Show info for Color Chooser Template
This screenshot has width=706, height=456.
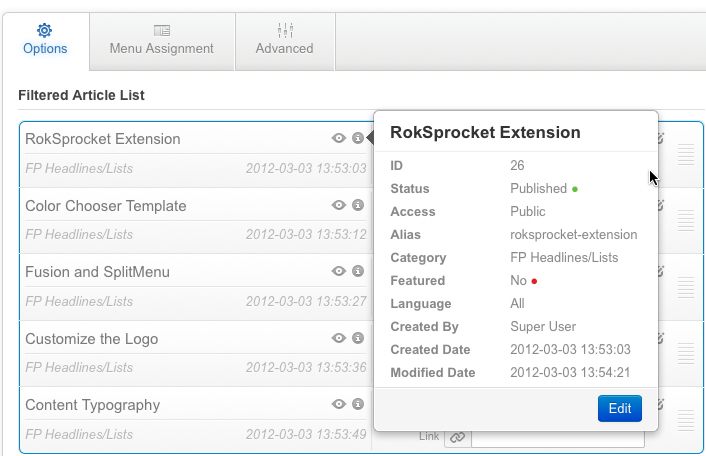(358, 205)
